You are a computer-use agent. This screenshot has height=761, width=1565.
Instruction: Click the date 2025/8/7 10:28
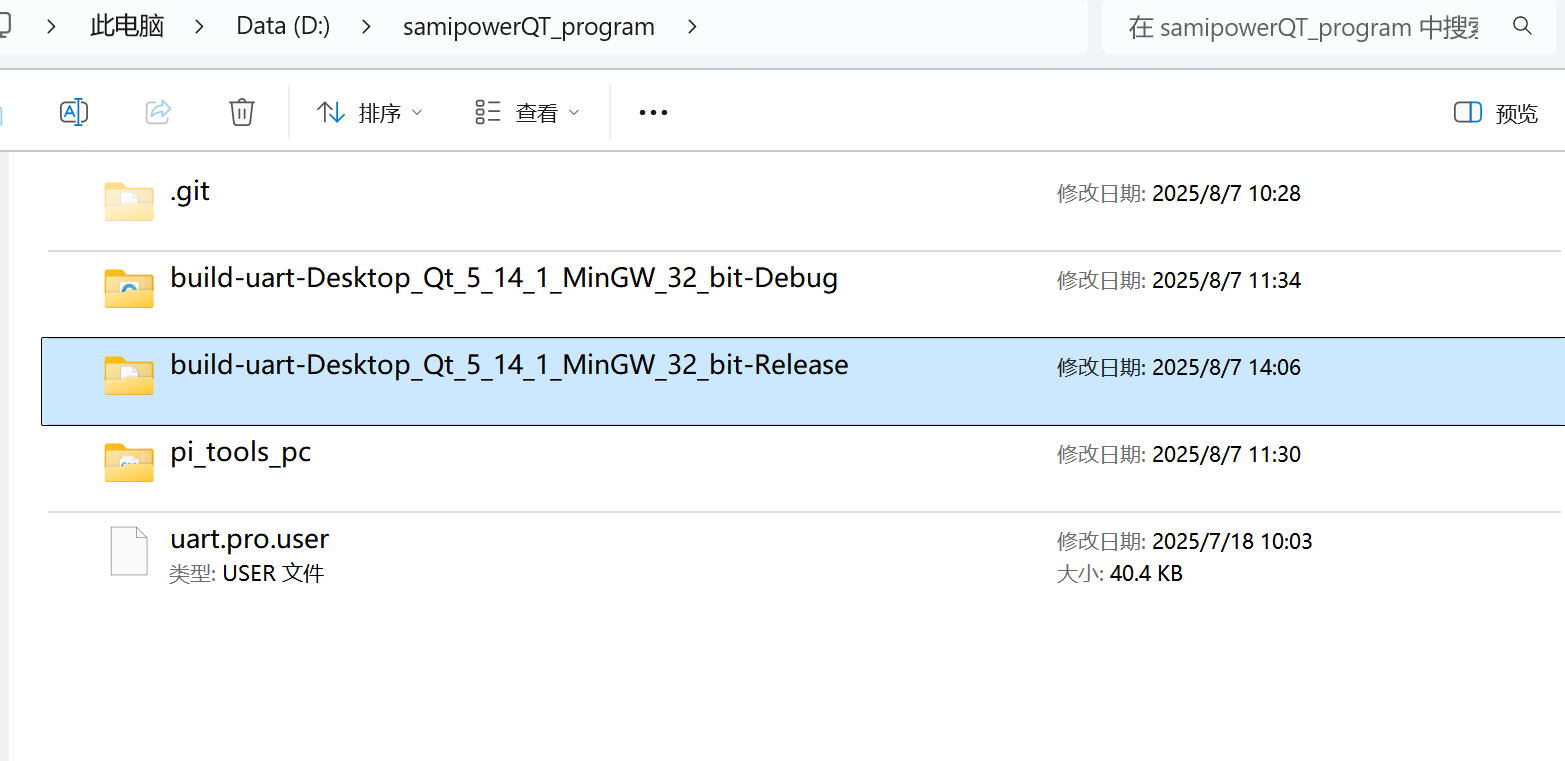point(1226,194)
